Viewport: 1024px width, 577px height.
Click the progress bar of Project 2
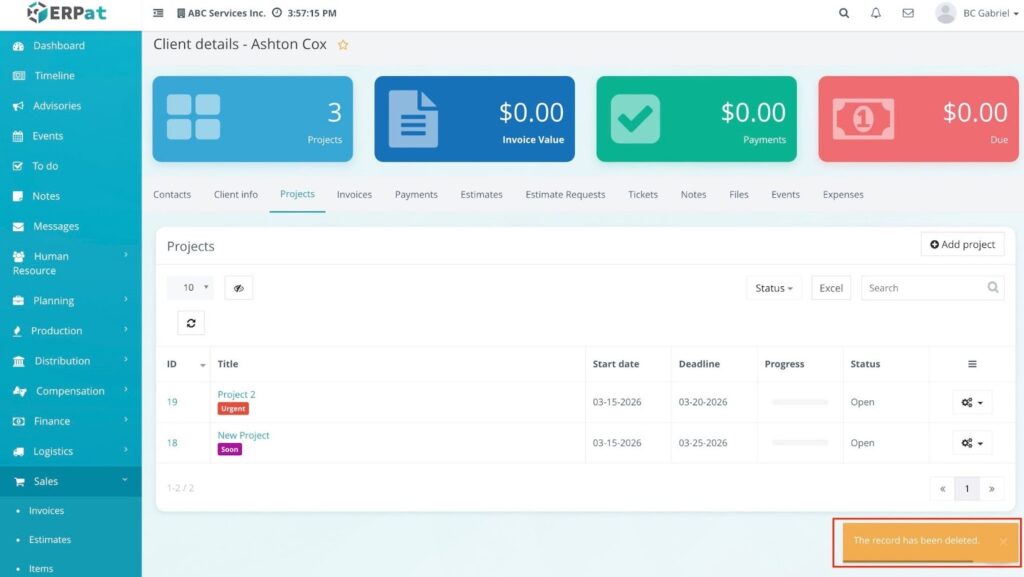[x=799, y=402]
